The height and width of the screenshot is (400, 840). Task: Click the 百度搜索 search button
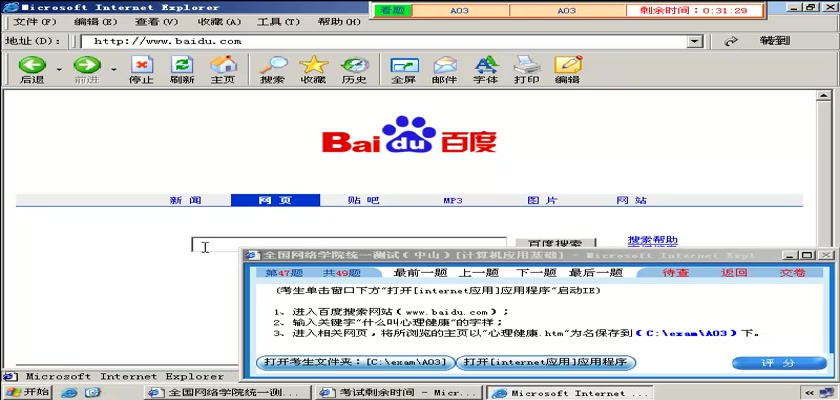point(556,244)
